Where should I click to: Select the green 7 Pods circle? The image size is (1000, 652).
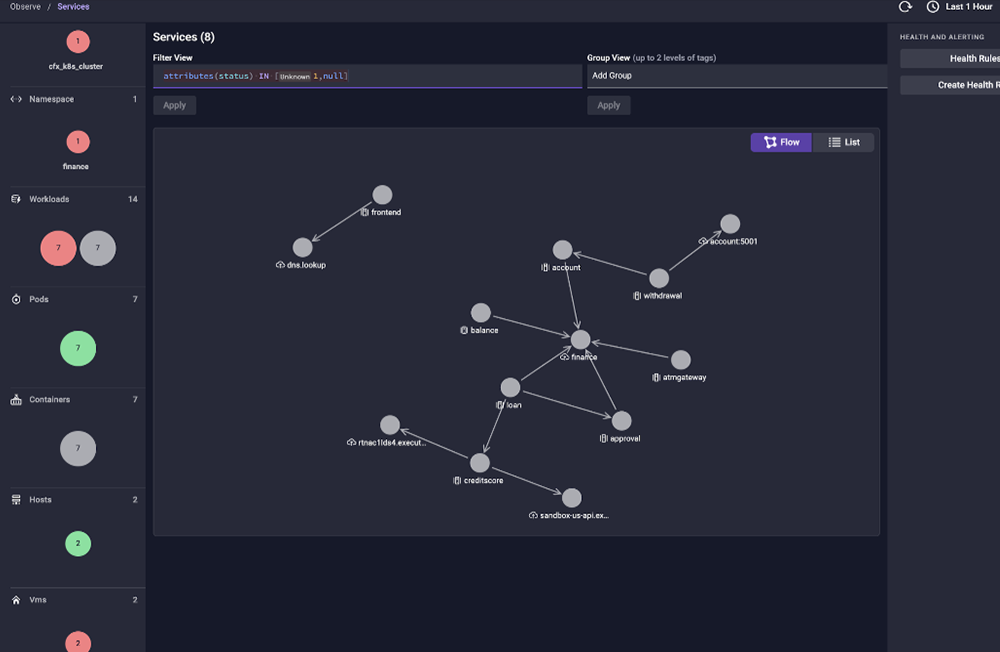click(x=78, y=348)
